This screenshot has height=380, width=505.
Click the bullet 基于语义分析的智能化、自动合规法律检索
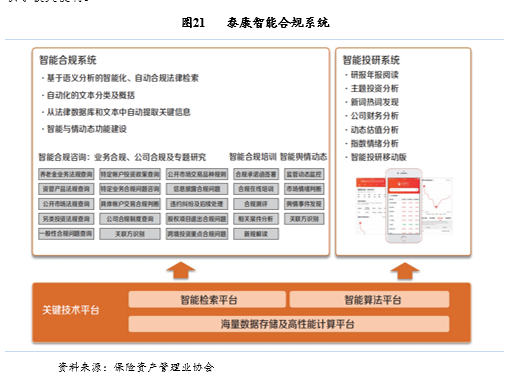pyautogui.click(x=120, y=78)
